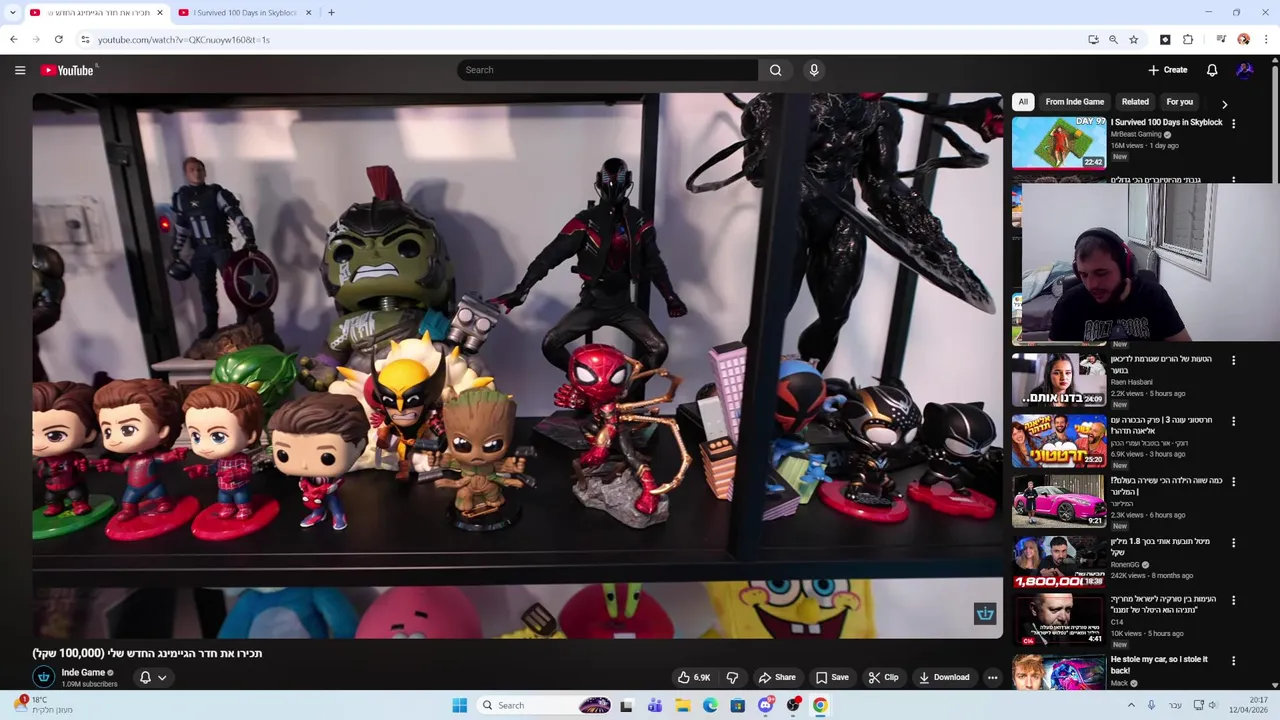Open the tab search dropdown arrow
This screenshot has height=720, width=1280.
click(x=12, y=13)
